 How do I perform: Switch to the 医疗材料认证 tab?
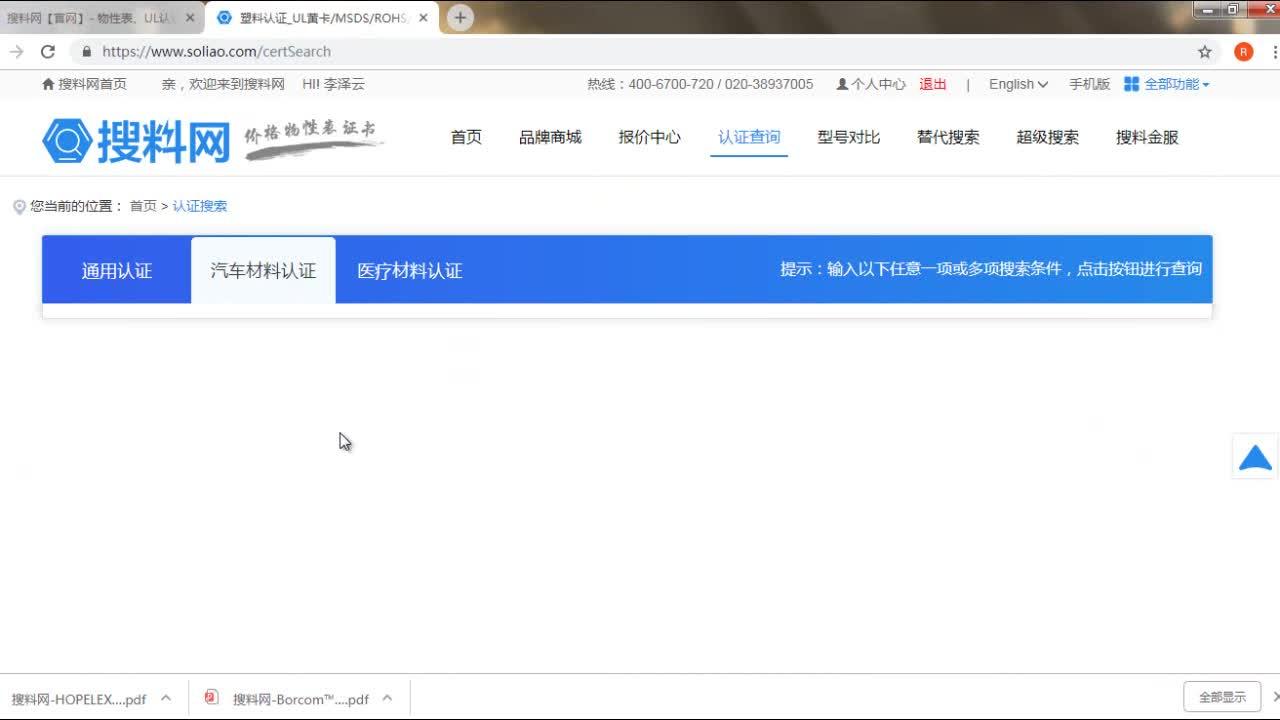click(x=409, y=270)
